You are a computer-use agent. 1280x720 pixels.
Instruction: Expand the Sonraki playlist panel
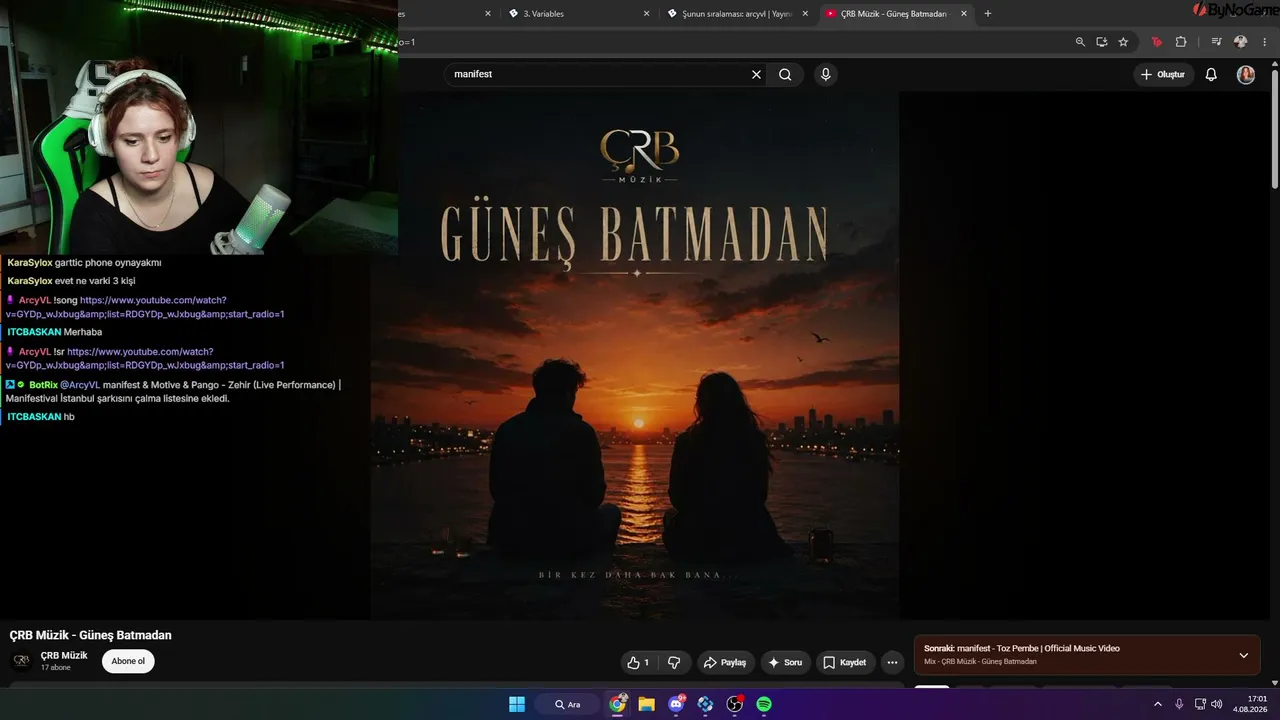point(1244,655)
